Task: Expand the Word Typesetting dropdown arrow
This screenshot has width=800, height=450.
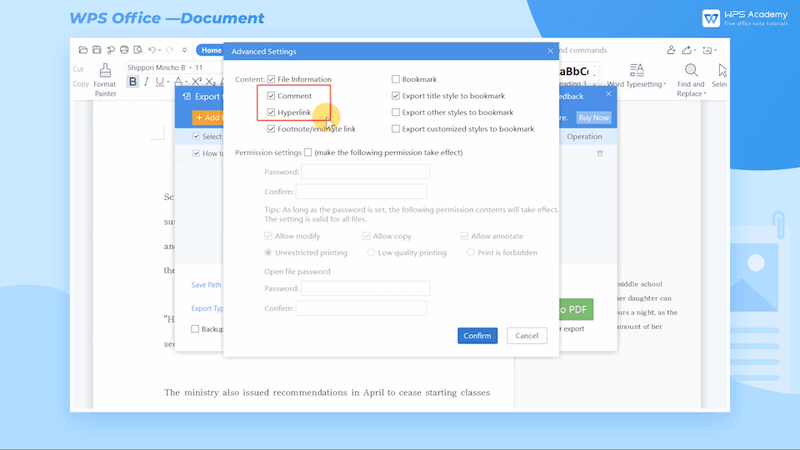Action: tap(665, 85)
